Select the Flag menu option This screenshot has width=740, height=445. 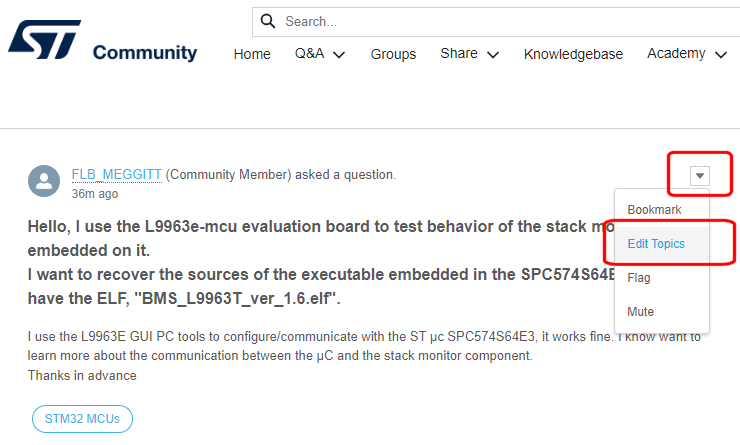[x=639, y=278]
